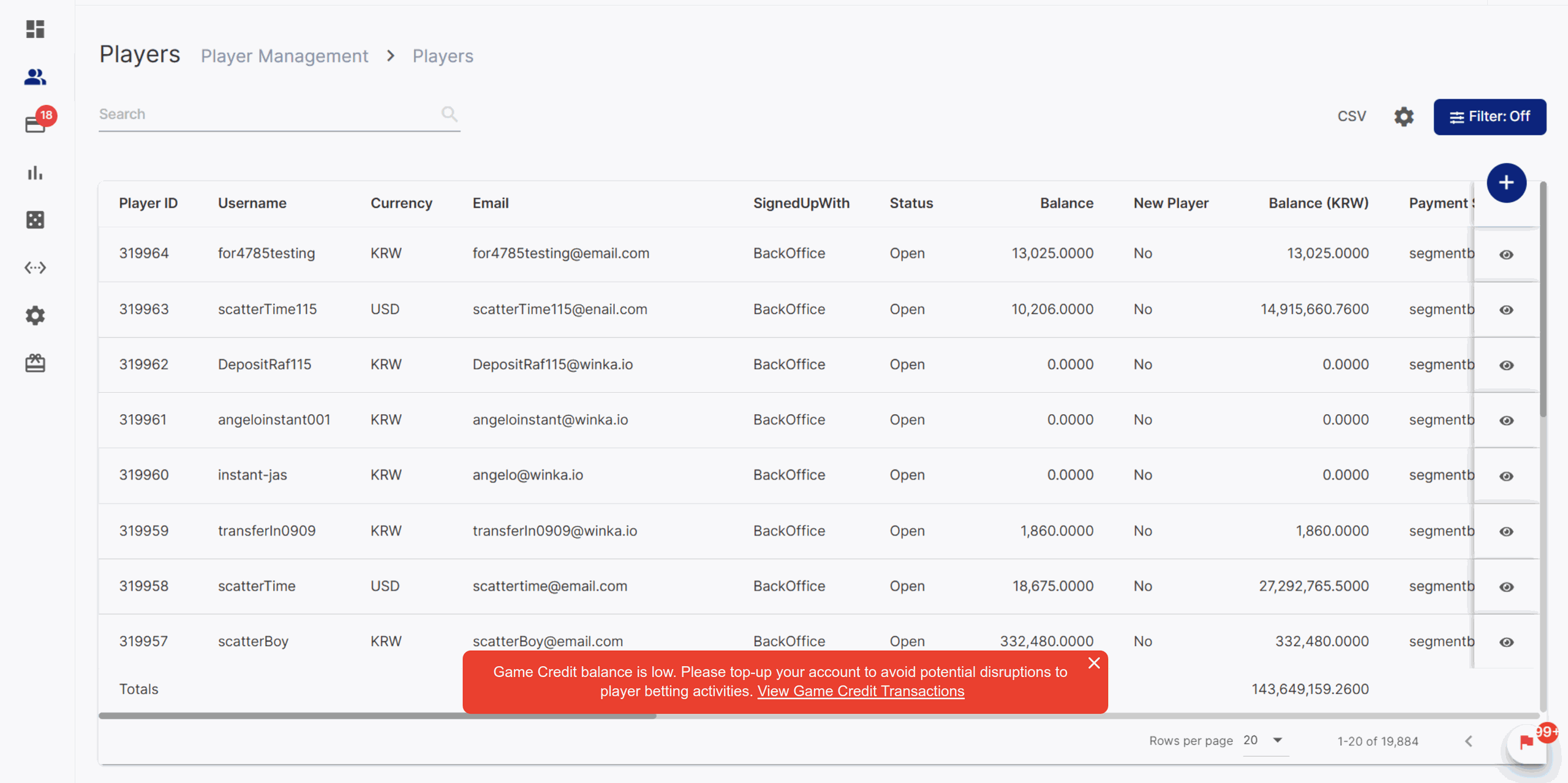The height and width of the screenshot is (783, 1568).
Task: Open the rows per page dropdown
Action: point(1265,741)
